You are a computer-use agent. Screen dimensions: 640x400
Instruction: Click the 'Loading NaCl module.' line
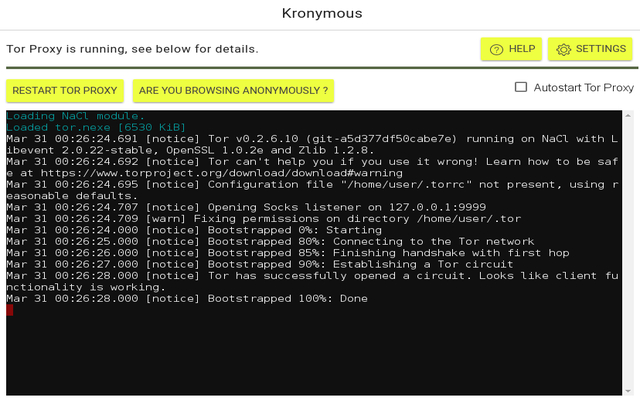[75, 116]
